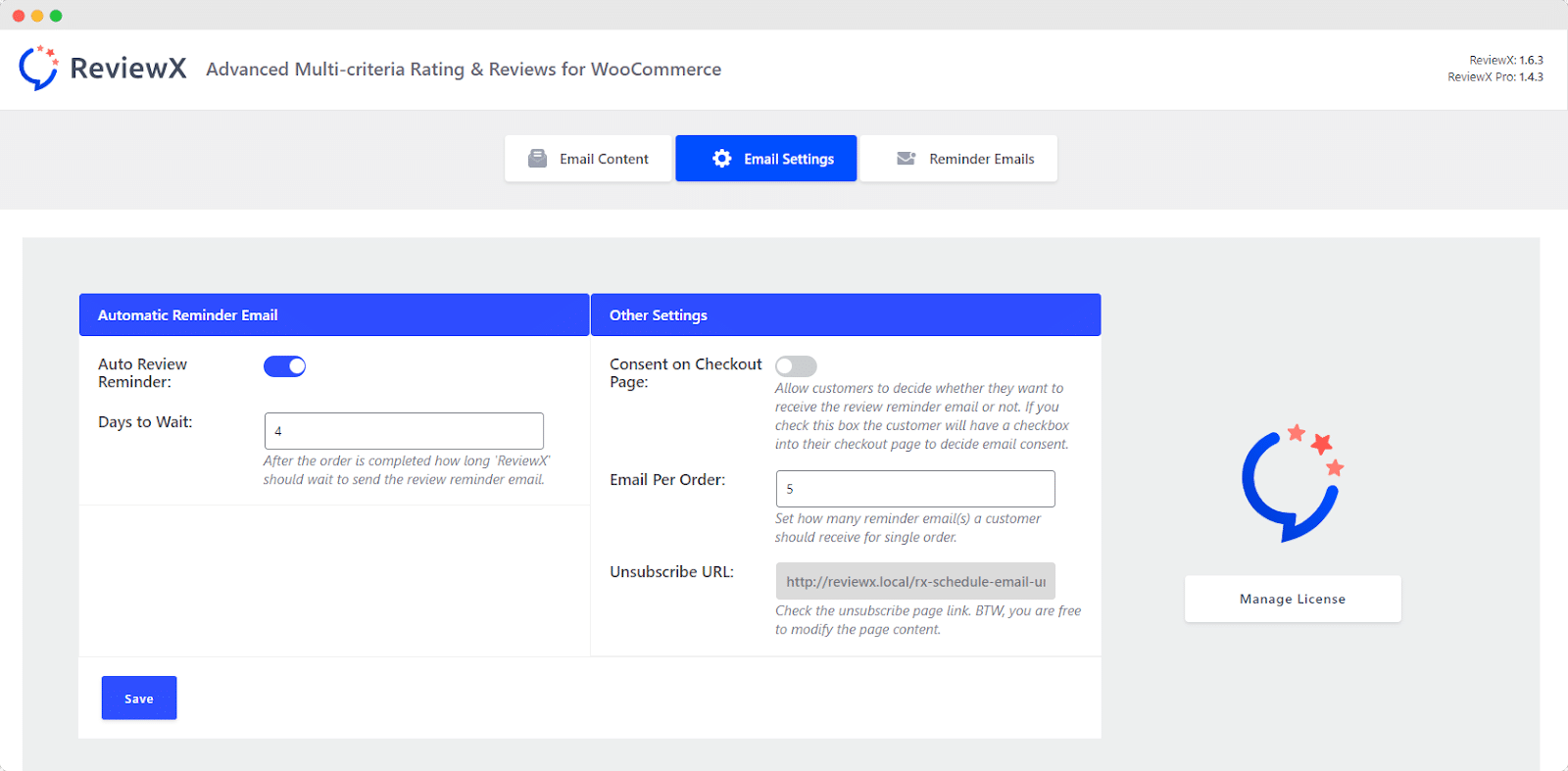Switch to the Email Settings tab

[766, 159]
